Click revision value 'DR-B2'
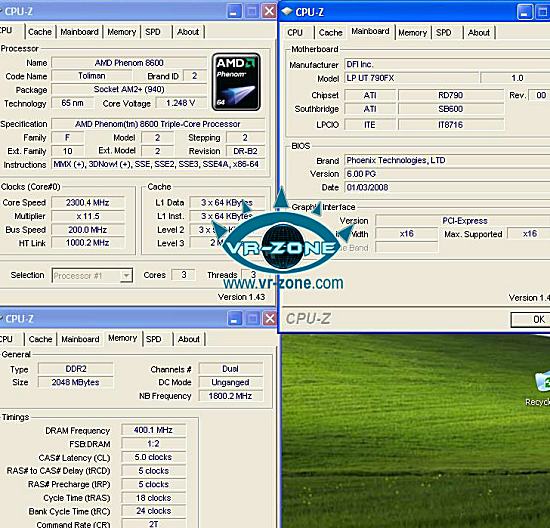550x528 pixels. (x=245, y=151)
